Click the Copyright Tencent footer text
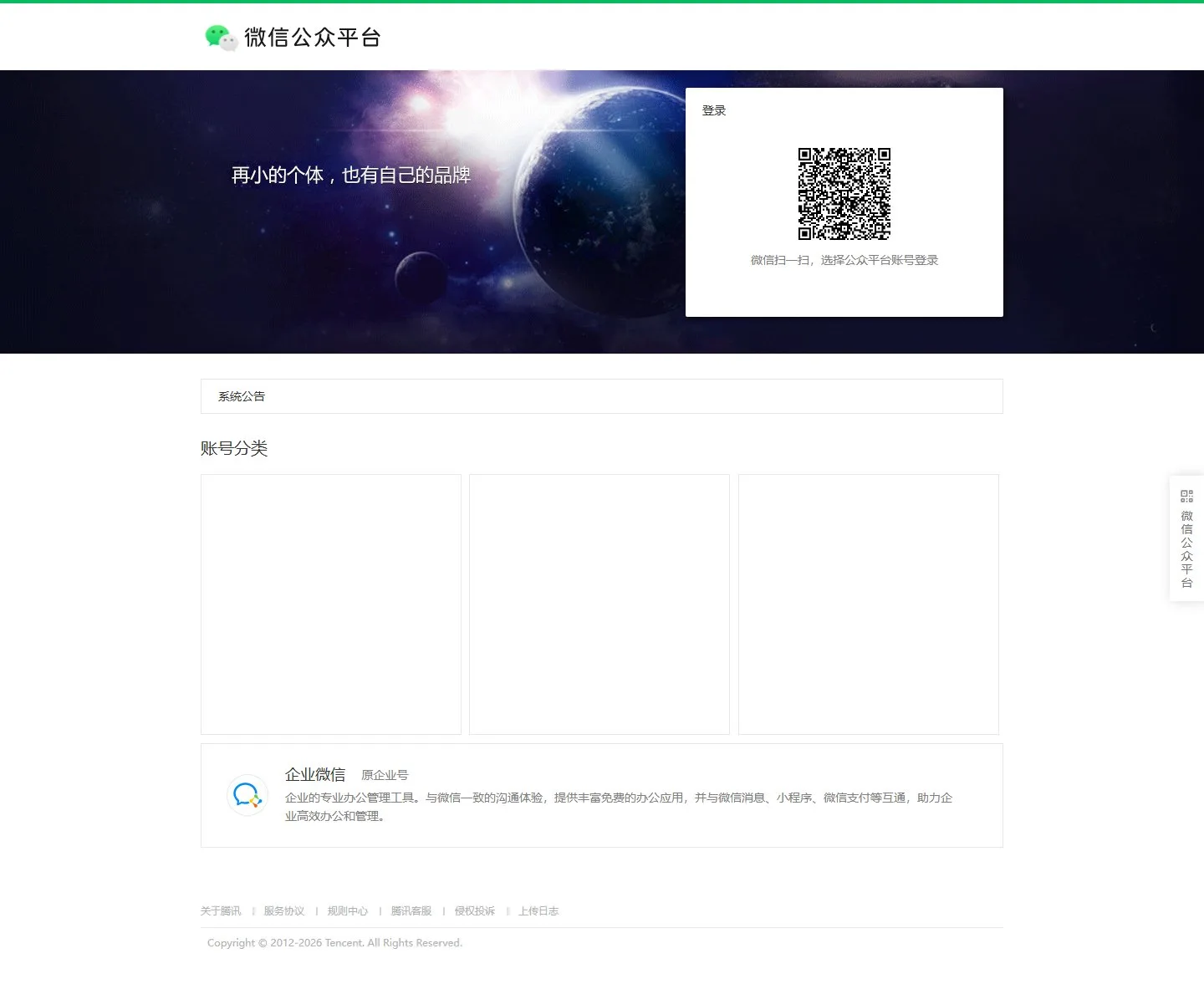This screenshot has height=984, width=1204. pyautogui.click(x=334, y=943)
